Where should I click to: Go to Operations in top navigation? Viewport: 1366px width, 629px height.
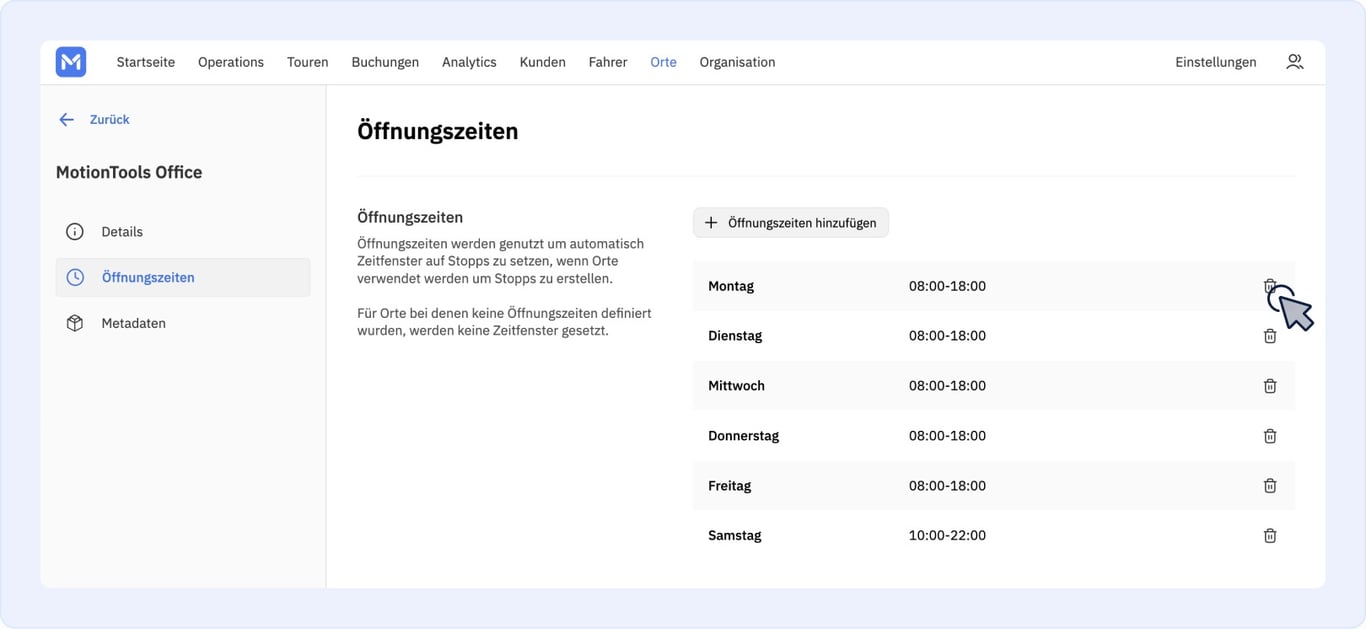pos(231,62)
